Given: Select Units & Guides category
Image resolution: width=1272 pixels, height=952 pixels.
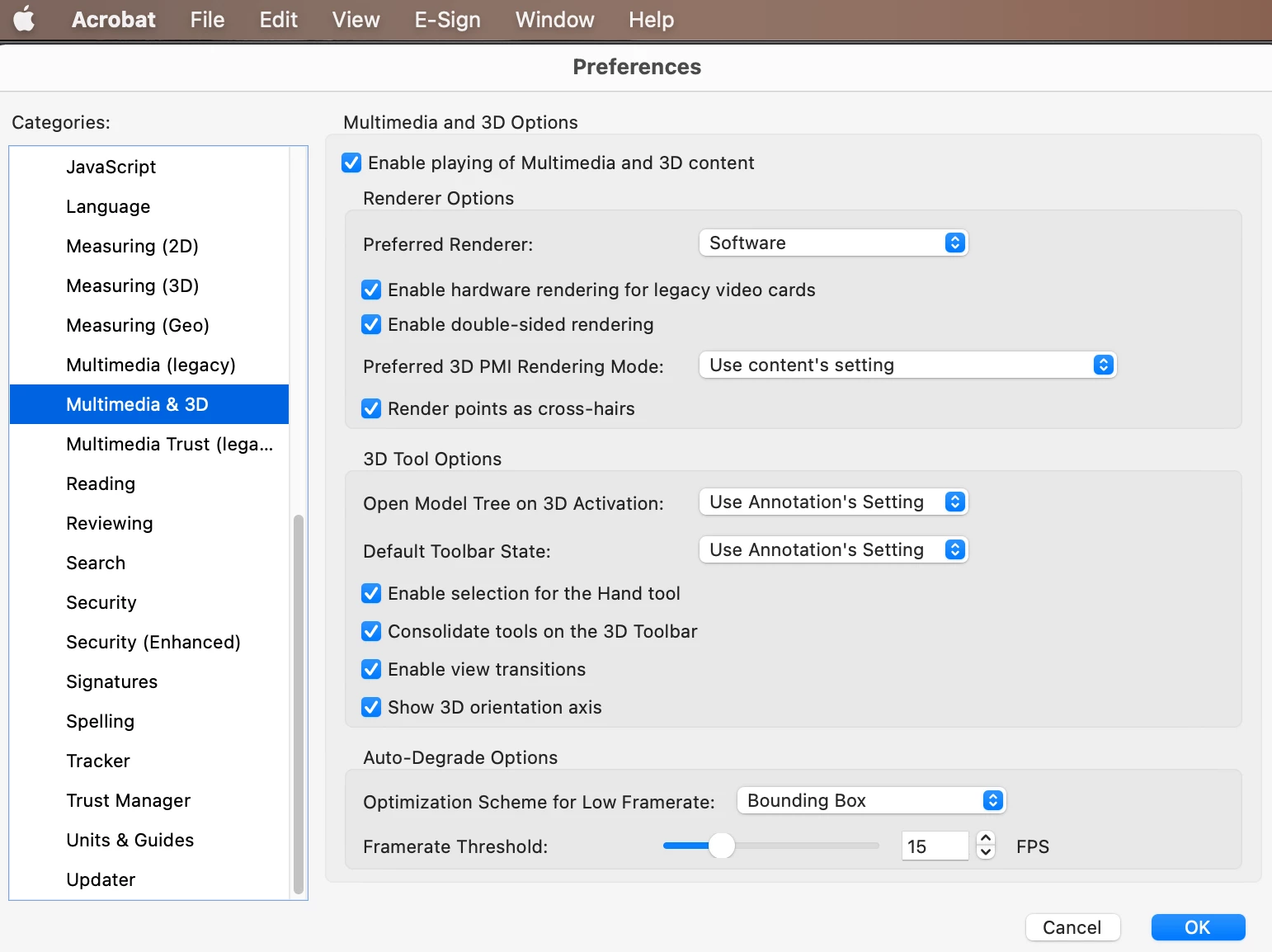Looking at the screenshot, I should coord(149,840).
